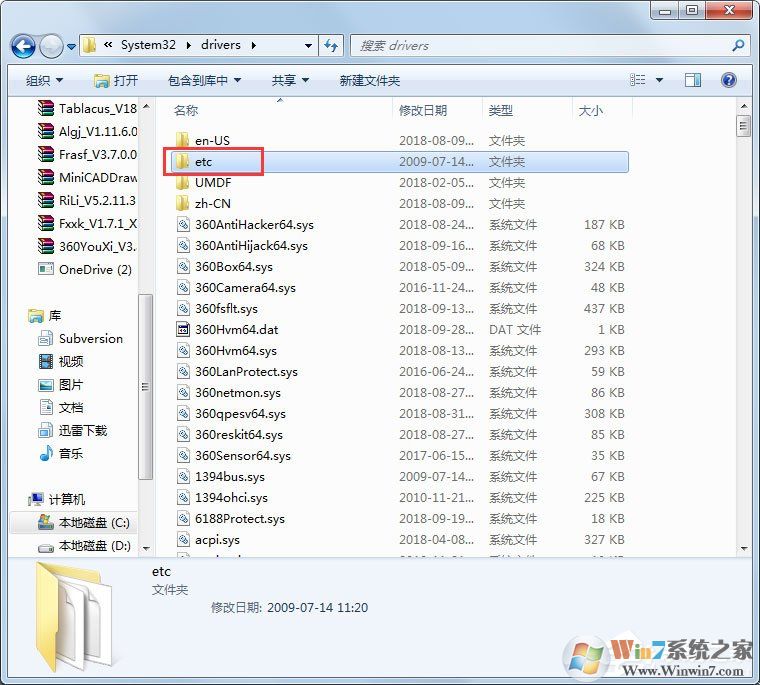Screen dimensions: 760x685
Task: Click the file list vertical scrollbar thumb
Action: (744, 126)
